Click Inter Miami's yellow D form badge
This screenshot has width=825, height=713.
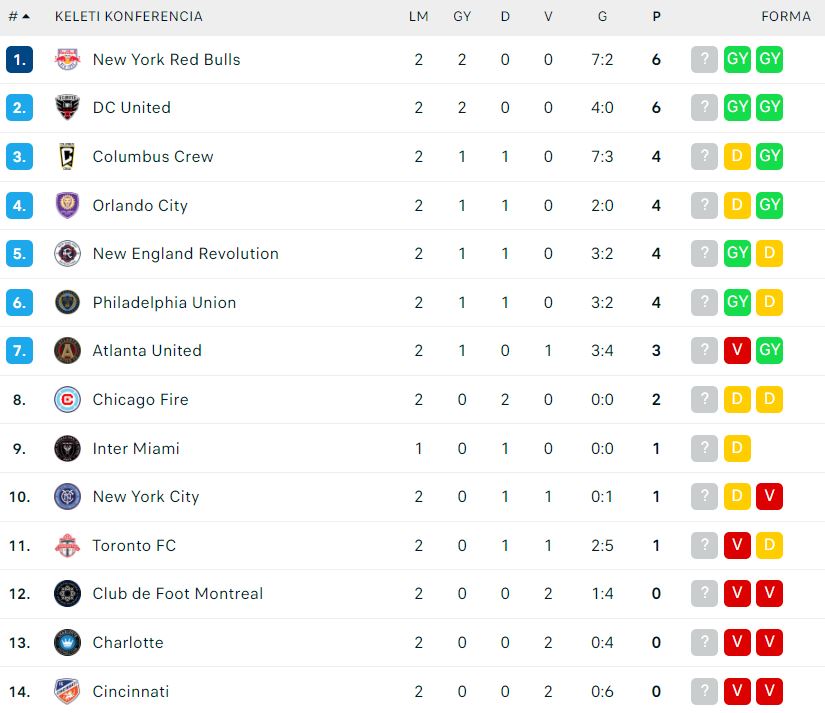737,448
